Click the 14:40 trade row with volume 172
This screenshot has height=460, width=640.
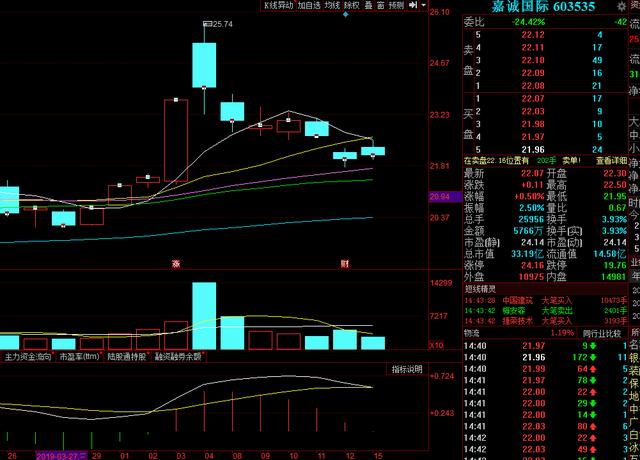[x=545, y=358]
